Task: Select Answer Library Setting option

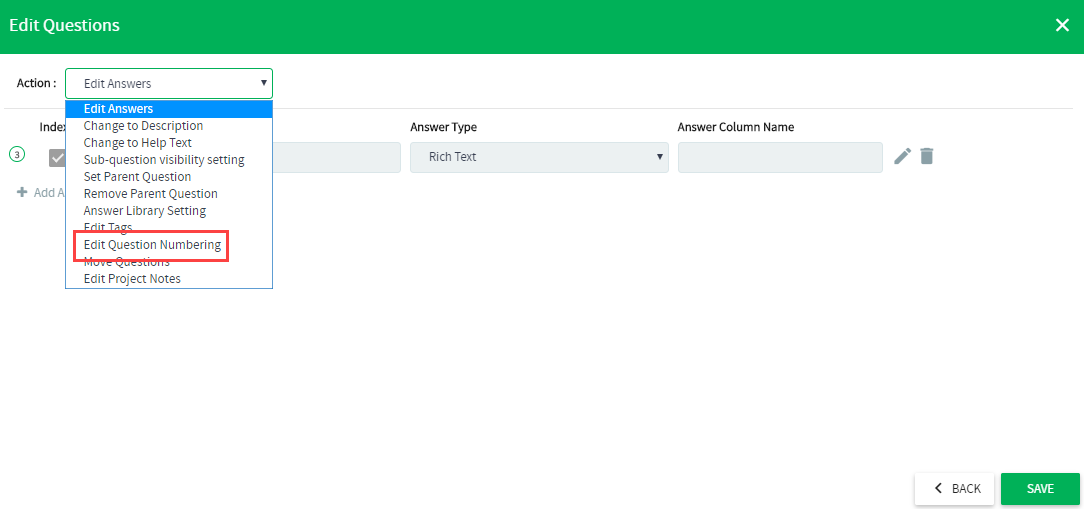Action: pos(169,210)
